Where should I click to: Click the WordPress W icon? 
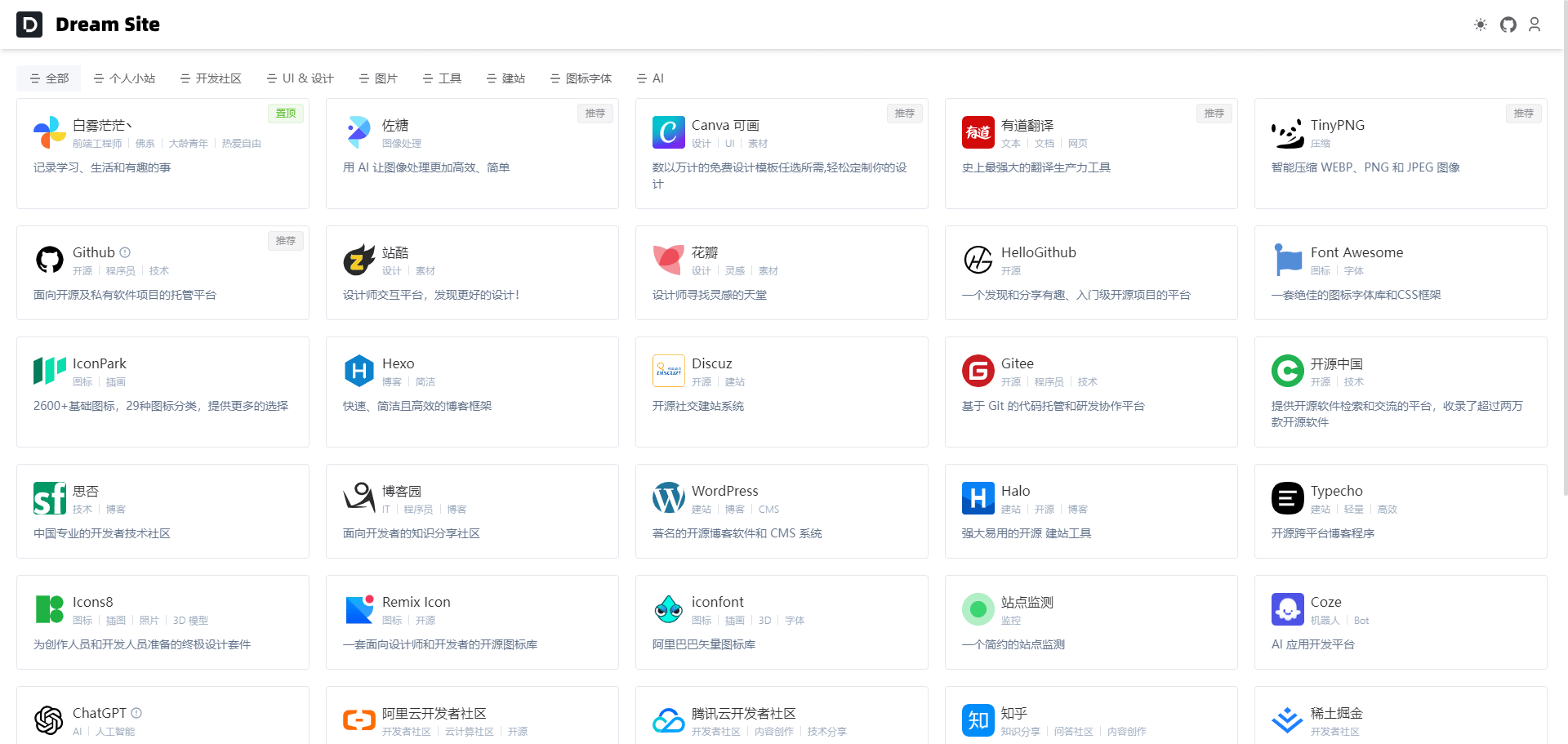(x=669, y=498)
